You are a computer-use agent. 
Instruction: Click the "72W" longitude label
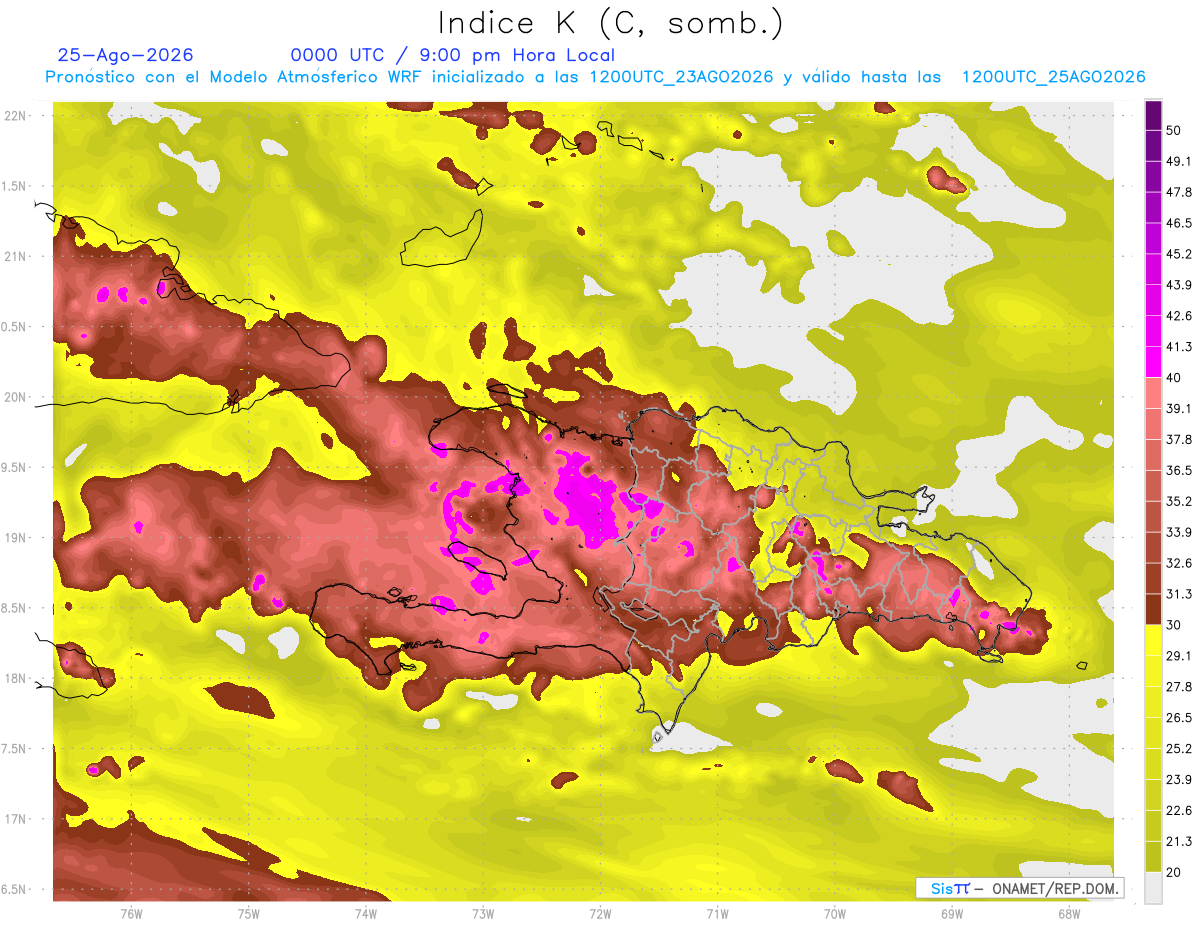[x=600, y=914]
